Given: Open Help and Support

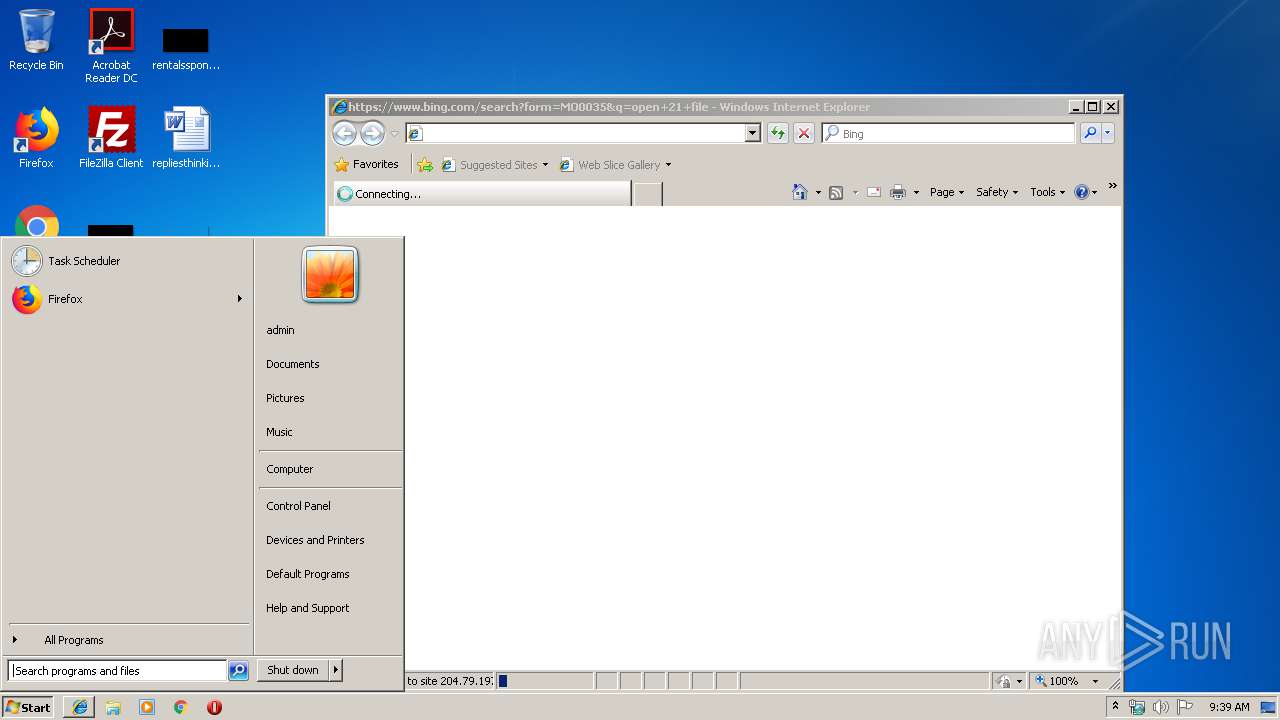Looking at the screenshot, I should pos(308,608).
